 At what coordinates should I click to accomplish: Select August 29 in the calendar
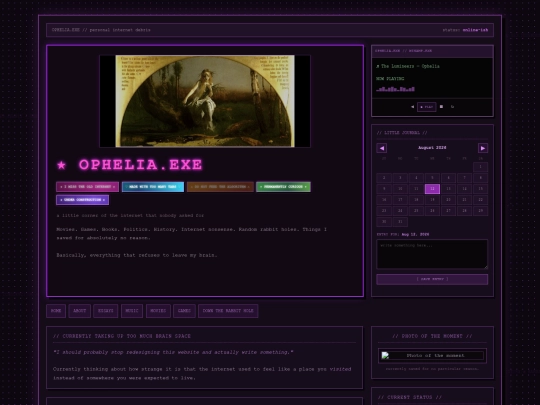pyautogui.click(x=480, y=211)
